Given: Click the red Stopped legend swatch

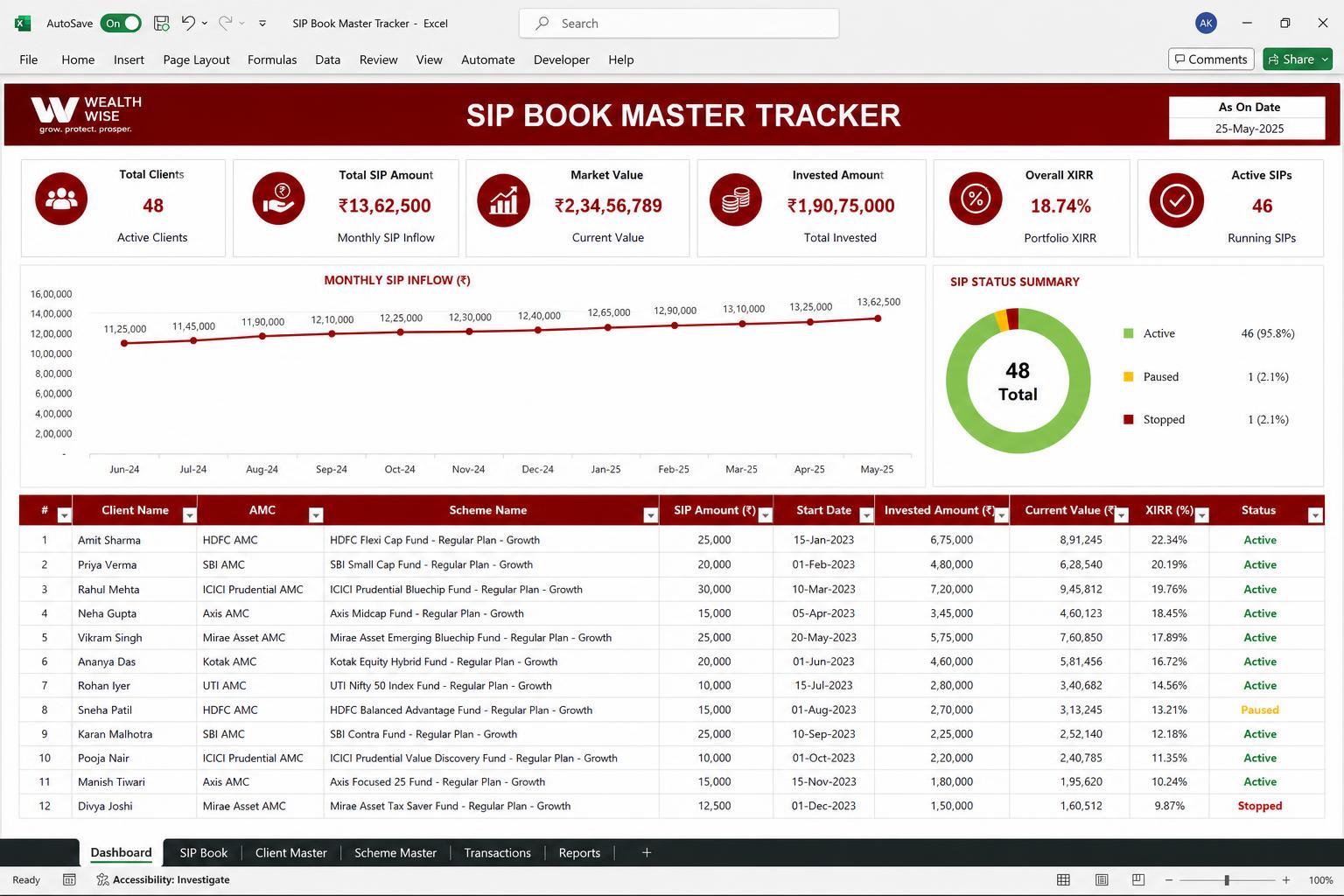Looking at the screenshot, I should [x=1129, y=419].
